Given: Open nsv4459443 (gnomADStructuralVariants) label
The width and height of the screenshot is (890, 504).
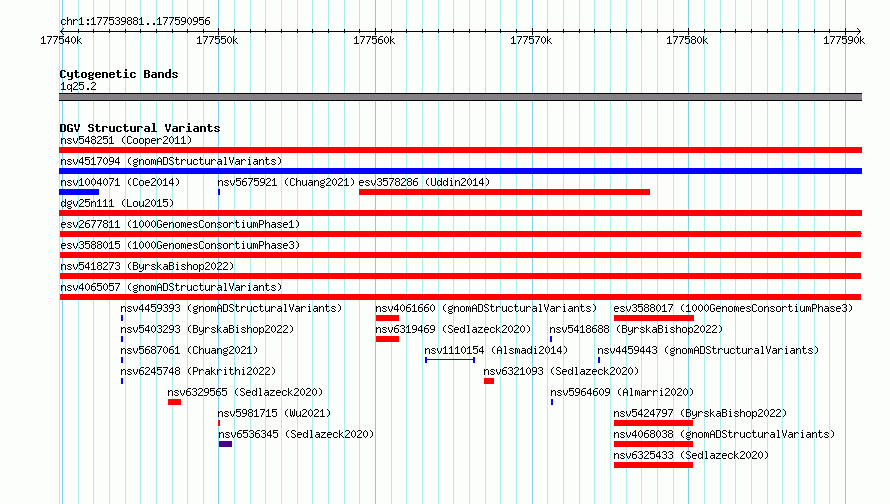Looking at the screenshot, I should [708, 350].
